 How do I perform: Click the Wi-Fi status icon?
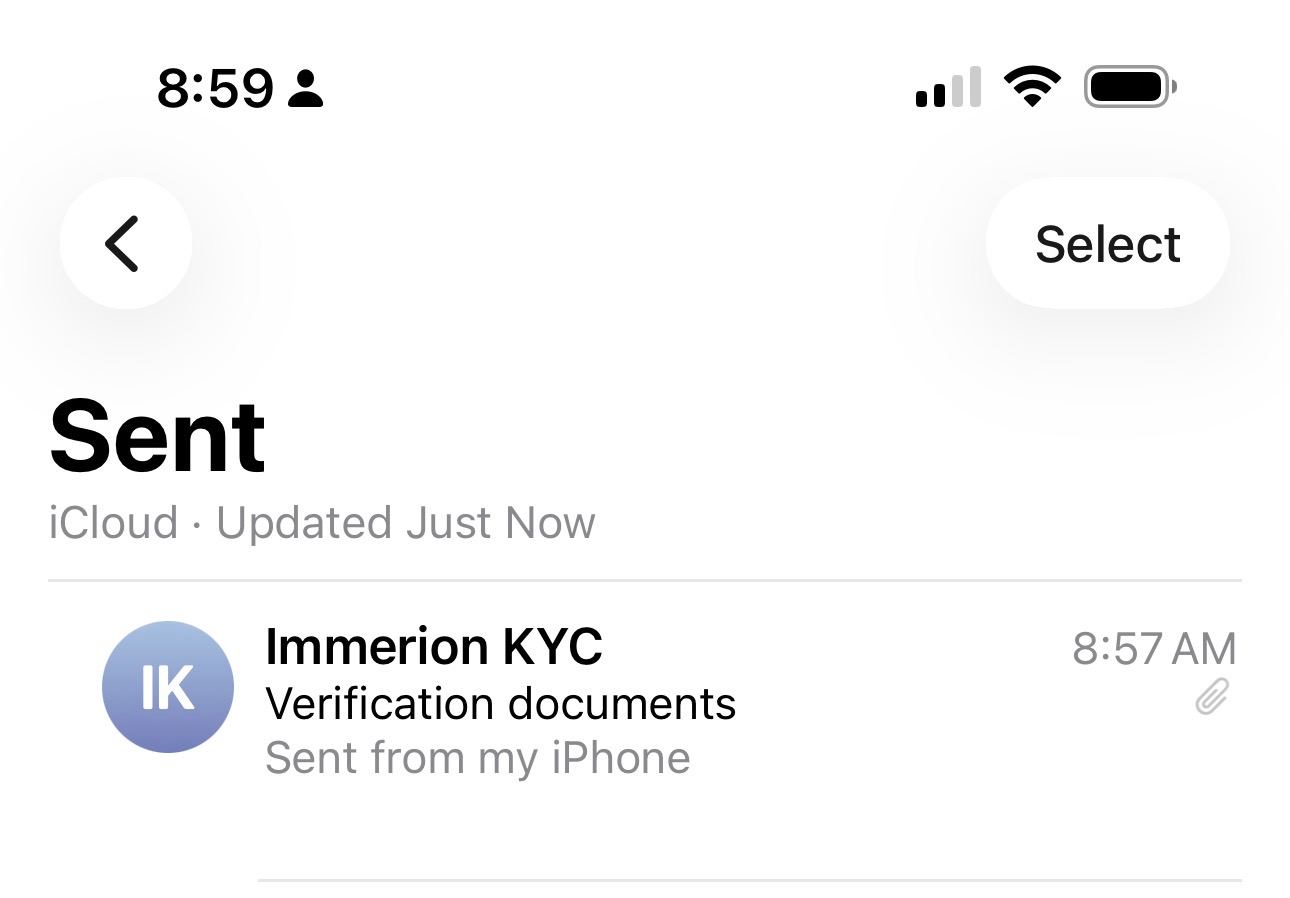tap(1033, 87)
